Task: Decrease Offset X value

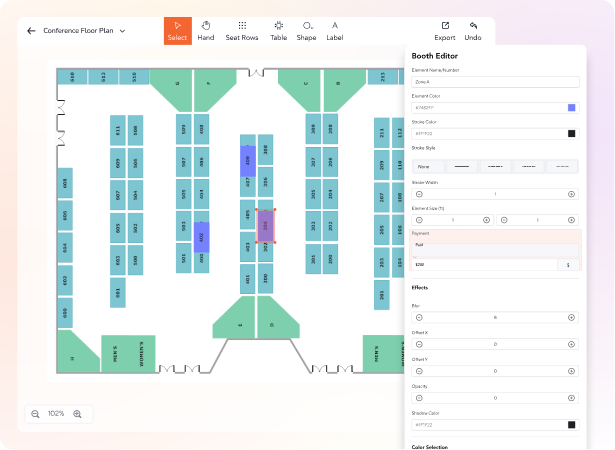Action: tap(419, 344)
